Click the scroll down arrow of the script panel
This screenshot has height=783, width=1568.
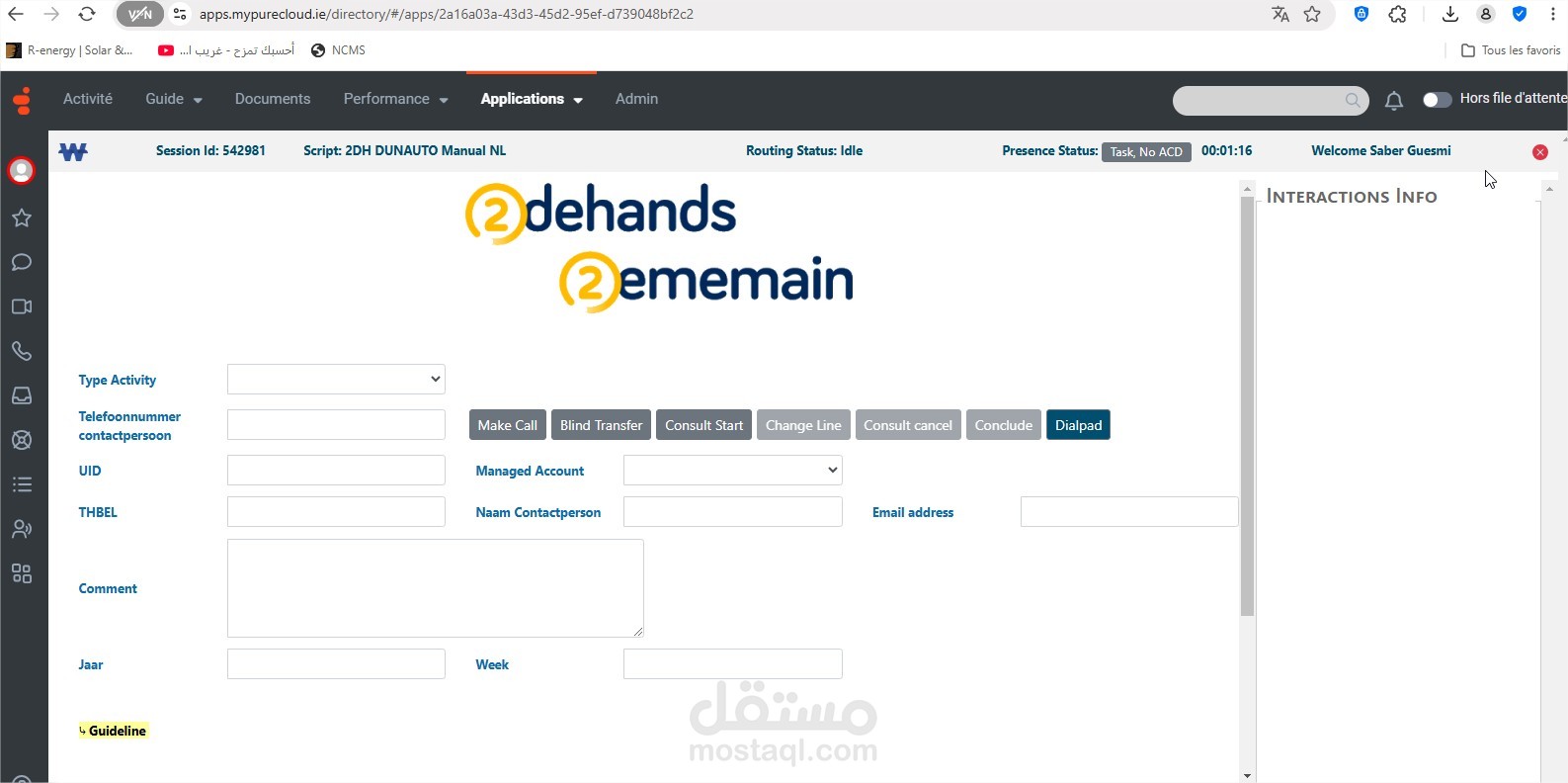click(1247, 776)
